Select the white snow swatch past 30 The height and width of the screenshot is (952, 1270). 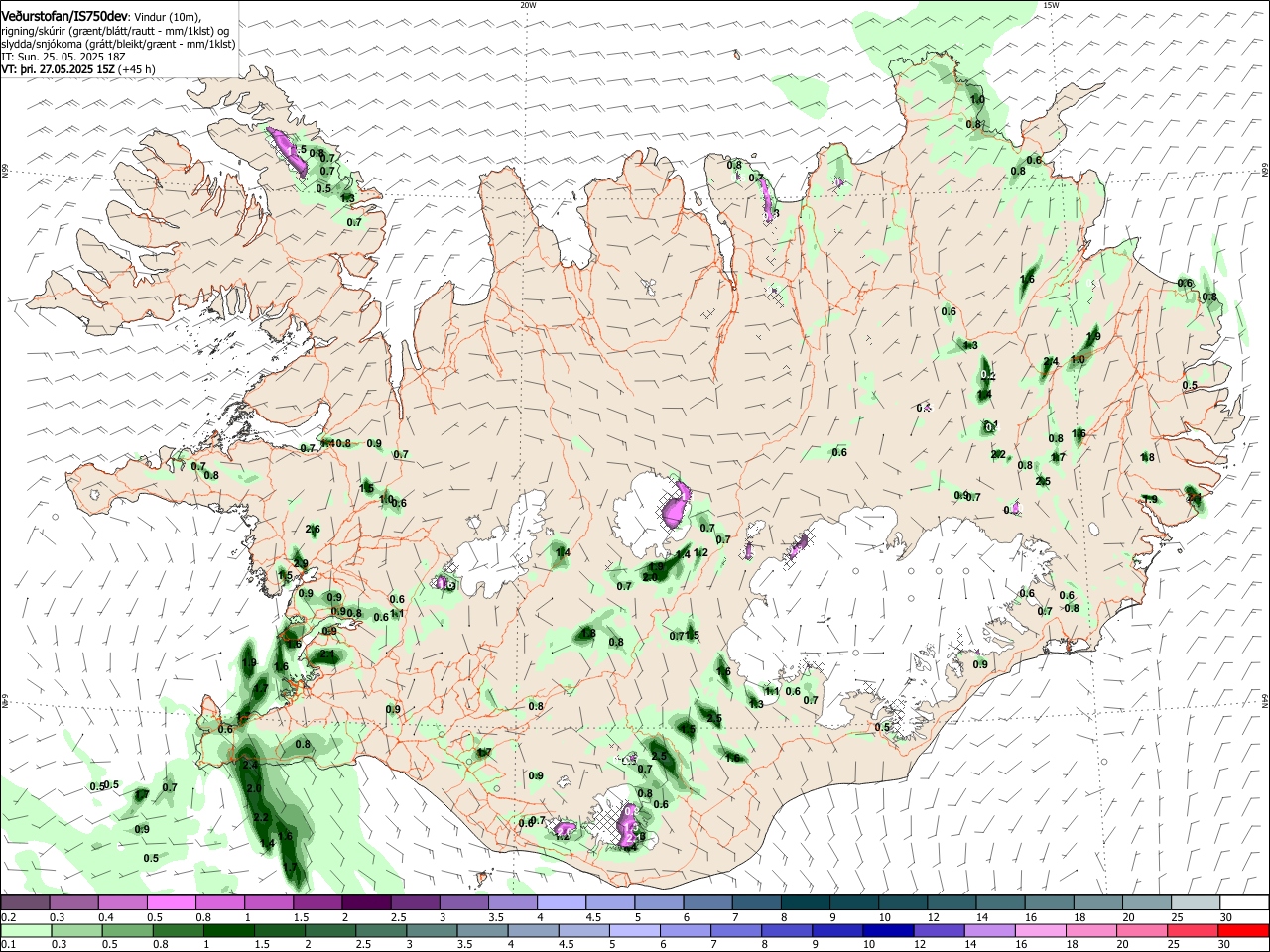1244,902
